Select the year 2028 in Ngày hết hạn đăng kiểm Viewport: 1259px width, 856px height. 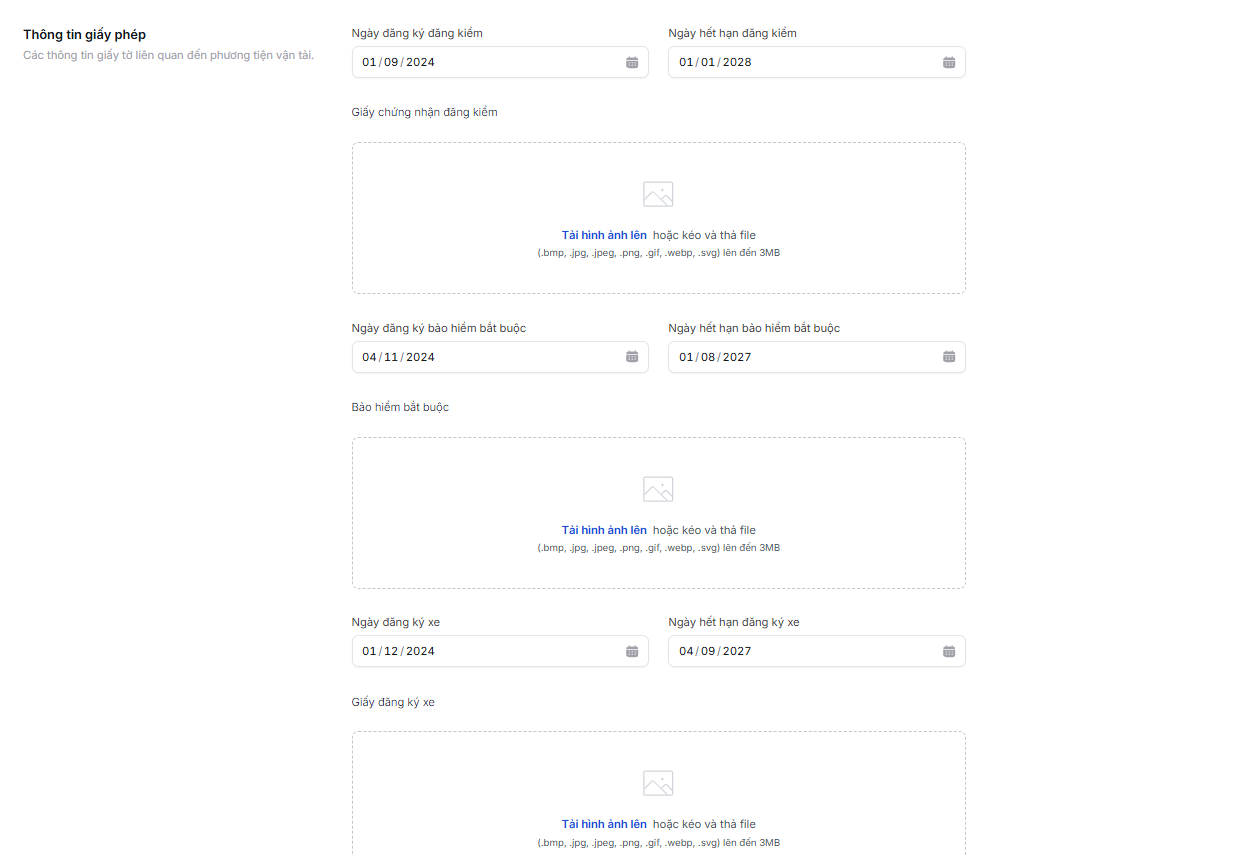[x=737, y=62]
